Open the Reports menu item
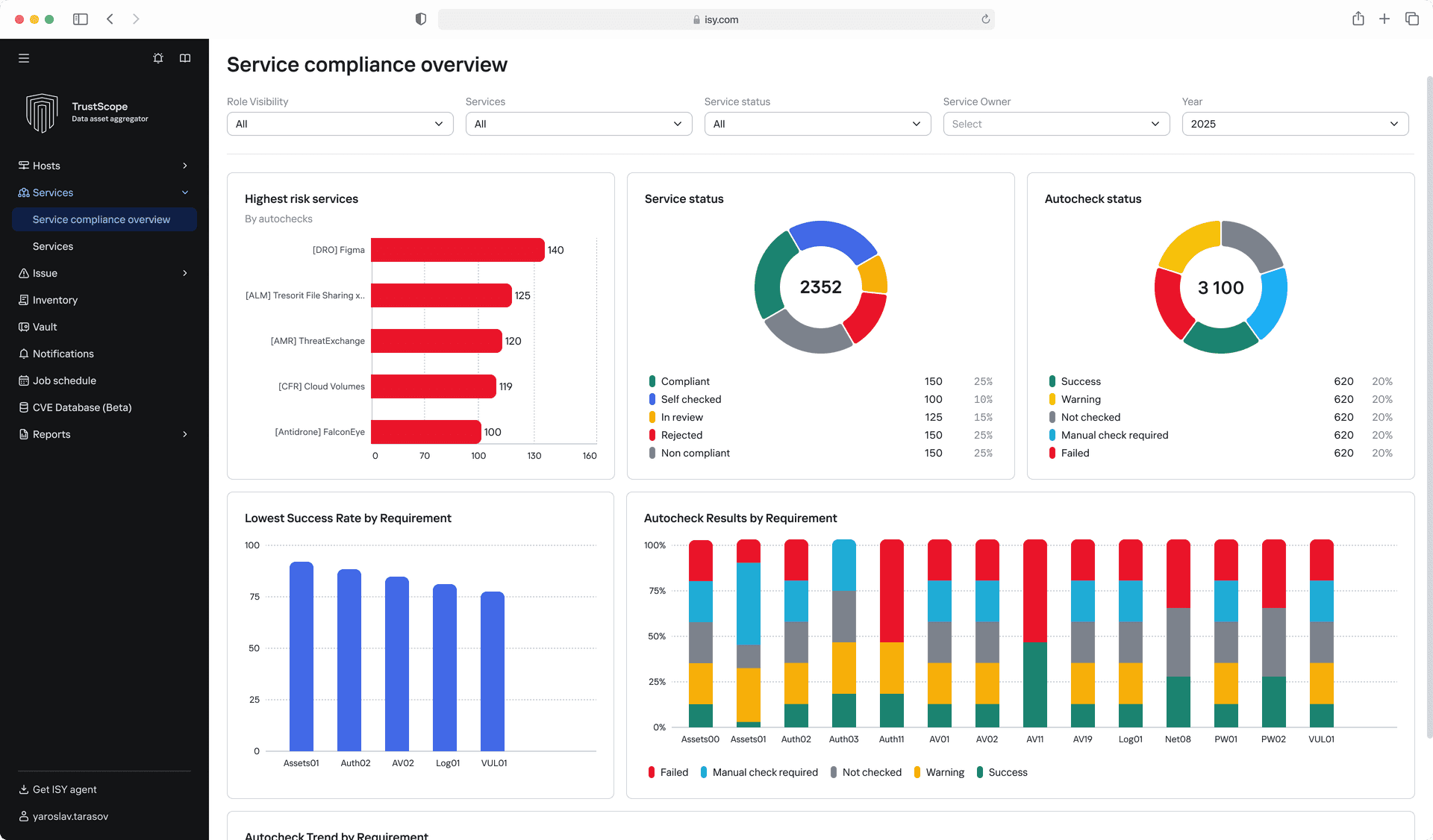The image size is (1433, 840). click(51, 434)
